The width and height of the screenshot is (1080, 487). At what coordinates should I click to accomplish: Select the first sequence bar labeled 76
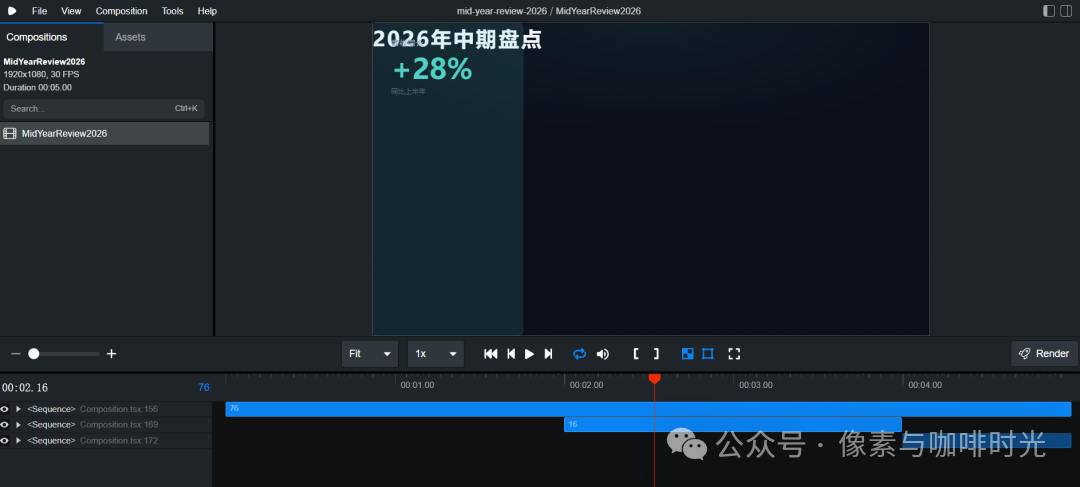coord(648,409)
